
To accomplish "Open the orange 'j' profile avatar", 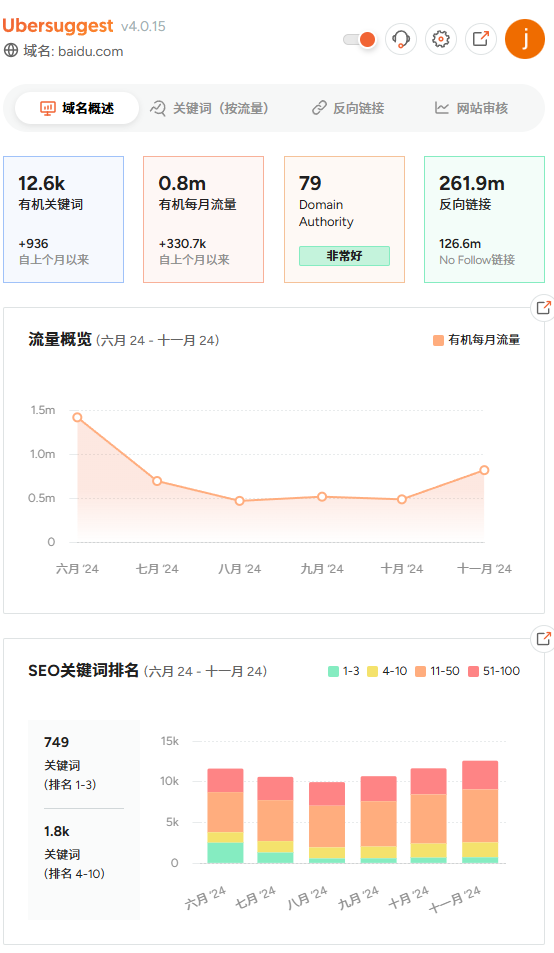I will click(525, 40).
